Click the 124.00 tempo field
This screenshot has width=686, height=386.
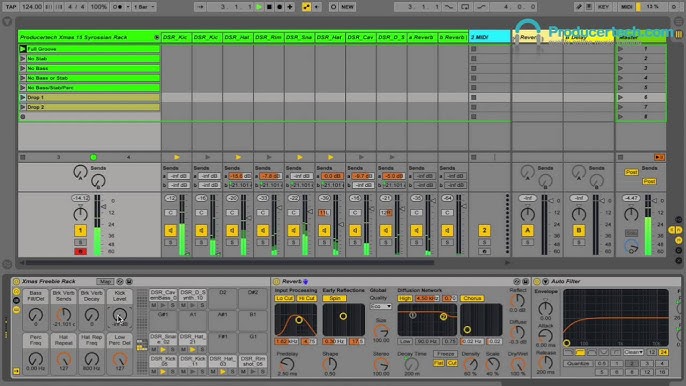(32, 7)
